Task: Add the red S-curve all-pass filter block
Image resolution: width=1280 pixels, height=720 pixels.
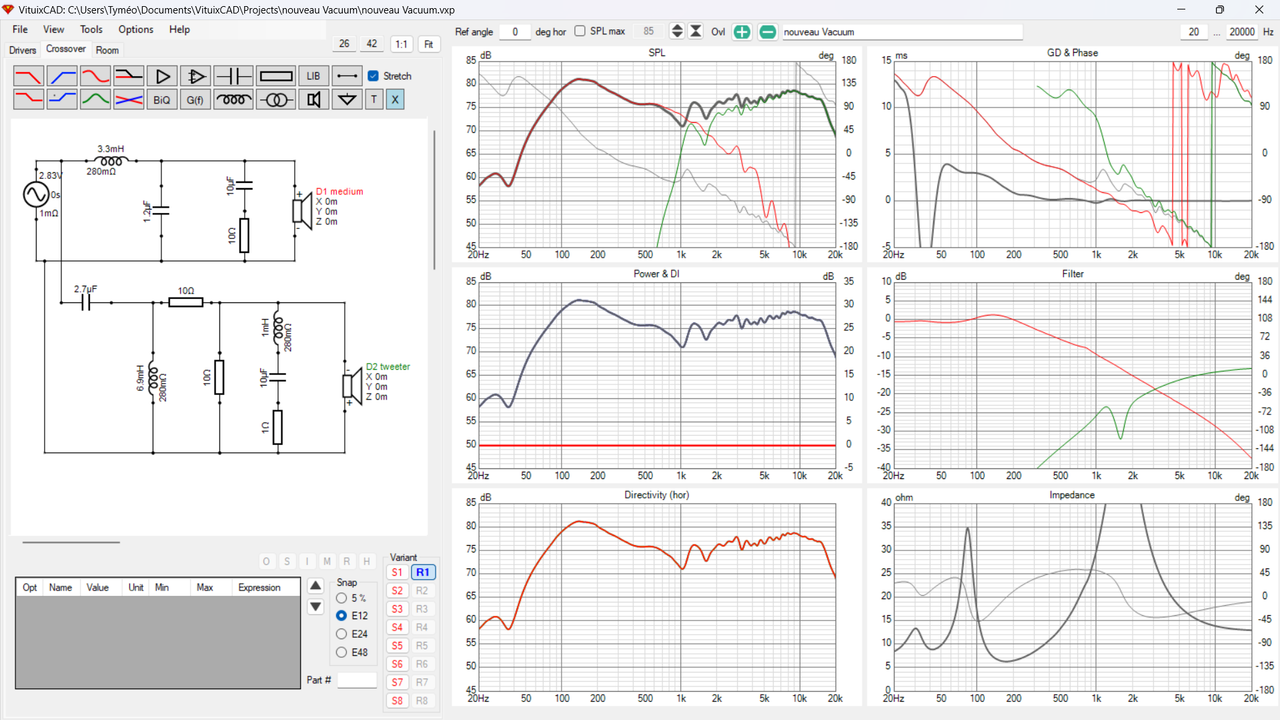Action: [95, 76]
